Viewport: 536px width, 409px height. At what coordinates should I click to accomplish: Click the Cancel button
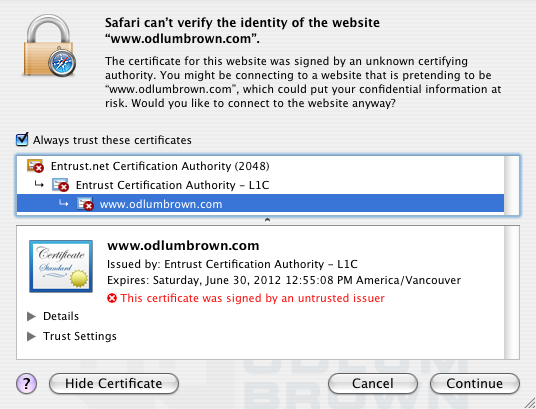373,383
